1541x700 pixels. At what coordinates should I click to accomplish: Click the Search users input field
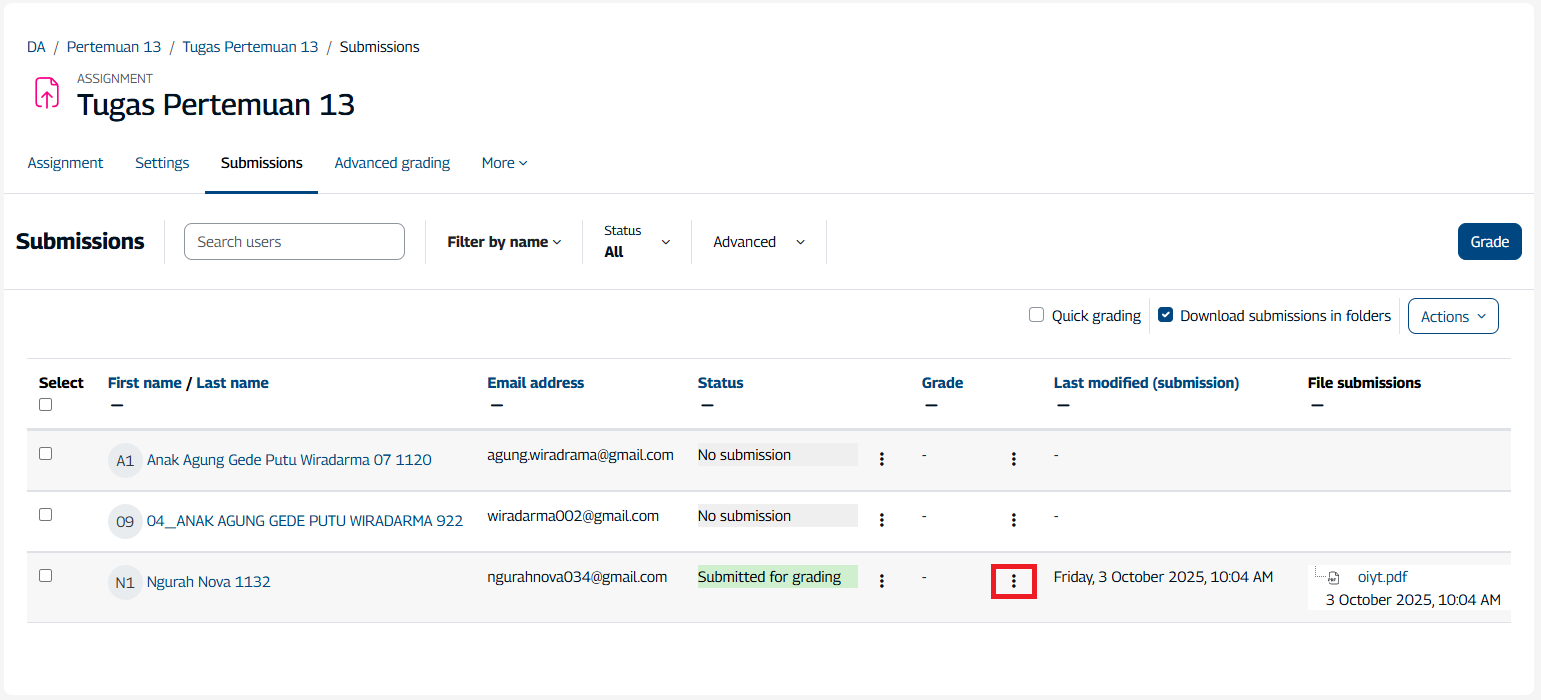pyautogui.click(x=294, y=242)
